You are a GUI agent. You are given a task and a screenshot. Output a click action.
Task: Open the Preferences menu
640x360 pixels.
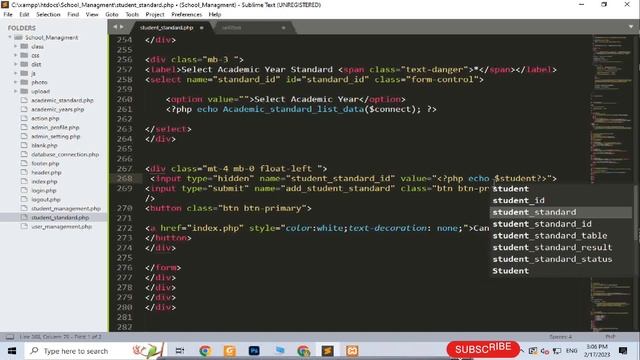click(x=187, y=14)
